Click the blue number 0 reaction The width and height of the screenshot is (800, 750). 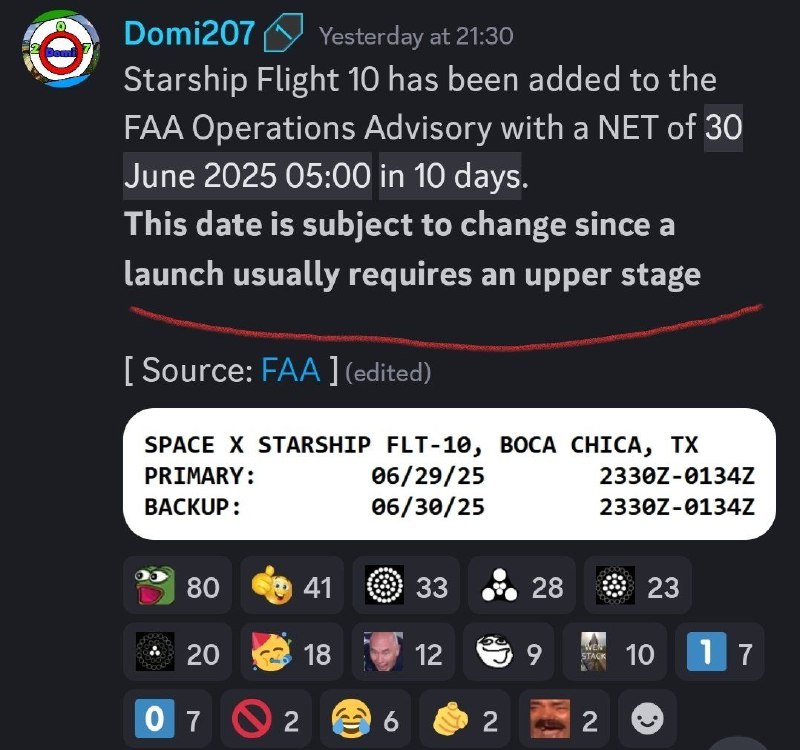point(167,719)
